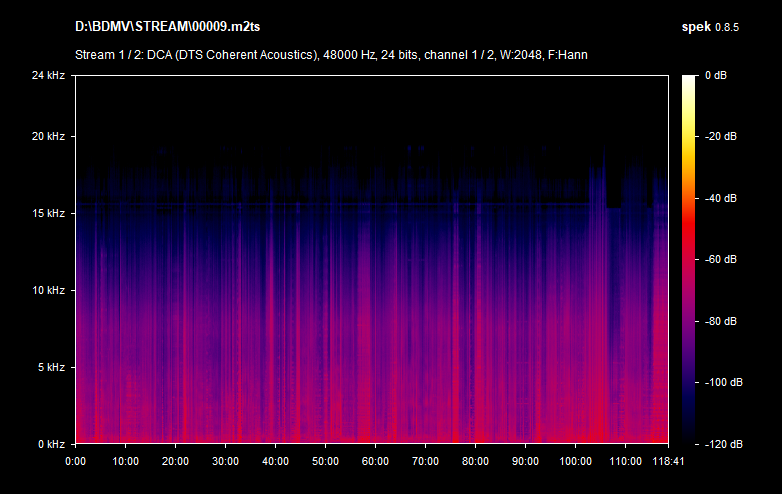Select the DTS stream info text line
Viewport: 782px width, 494px height.
pos(331,54)
